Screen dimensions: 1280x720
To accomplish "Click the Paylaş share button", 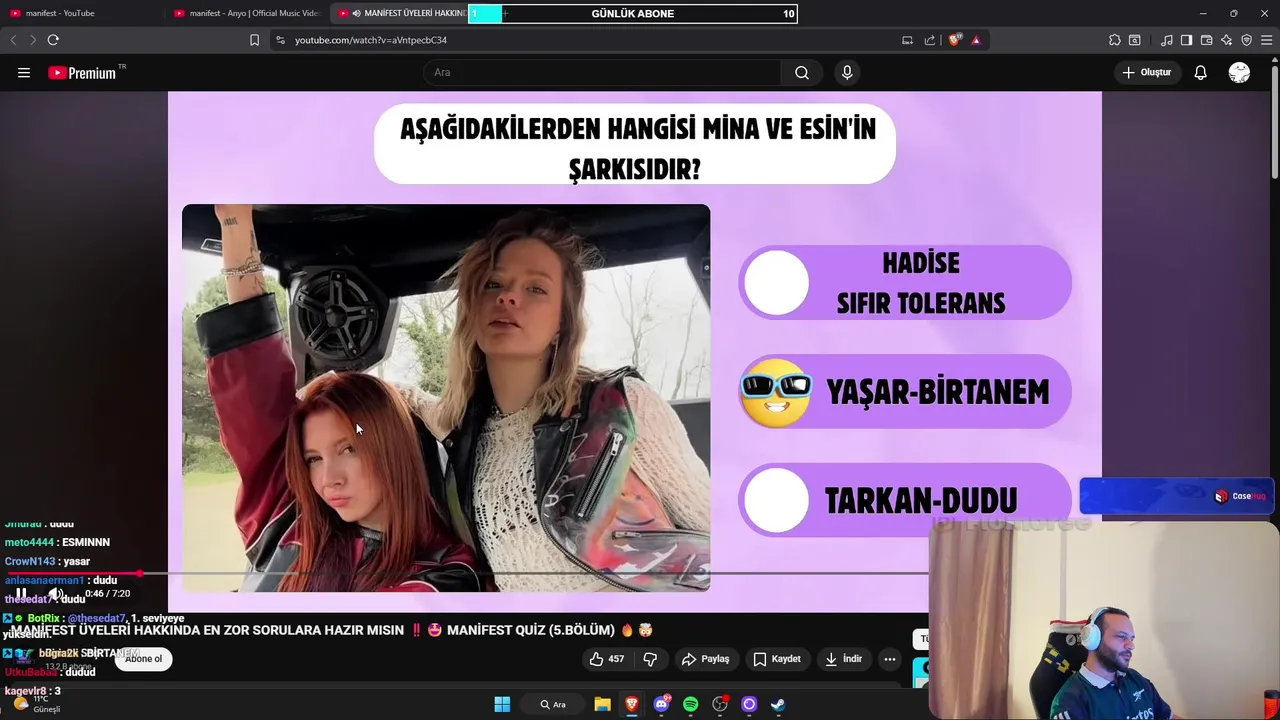I will pos(706,659).
